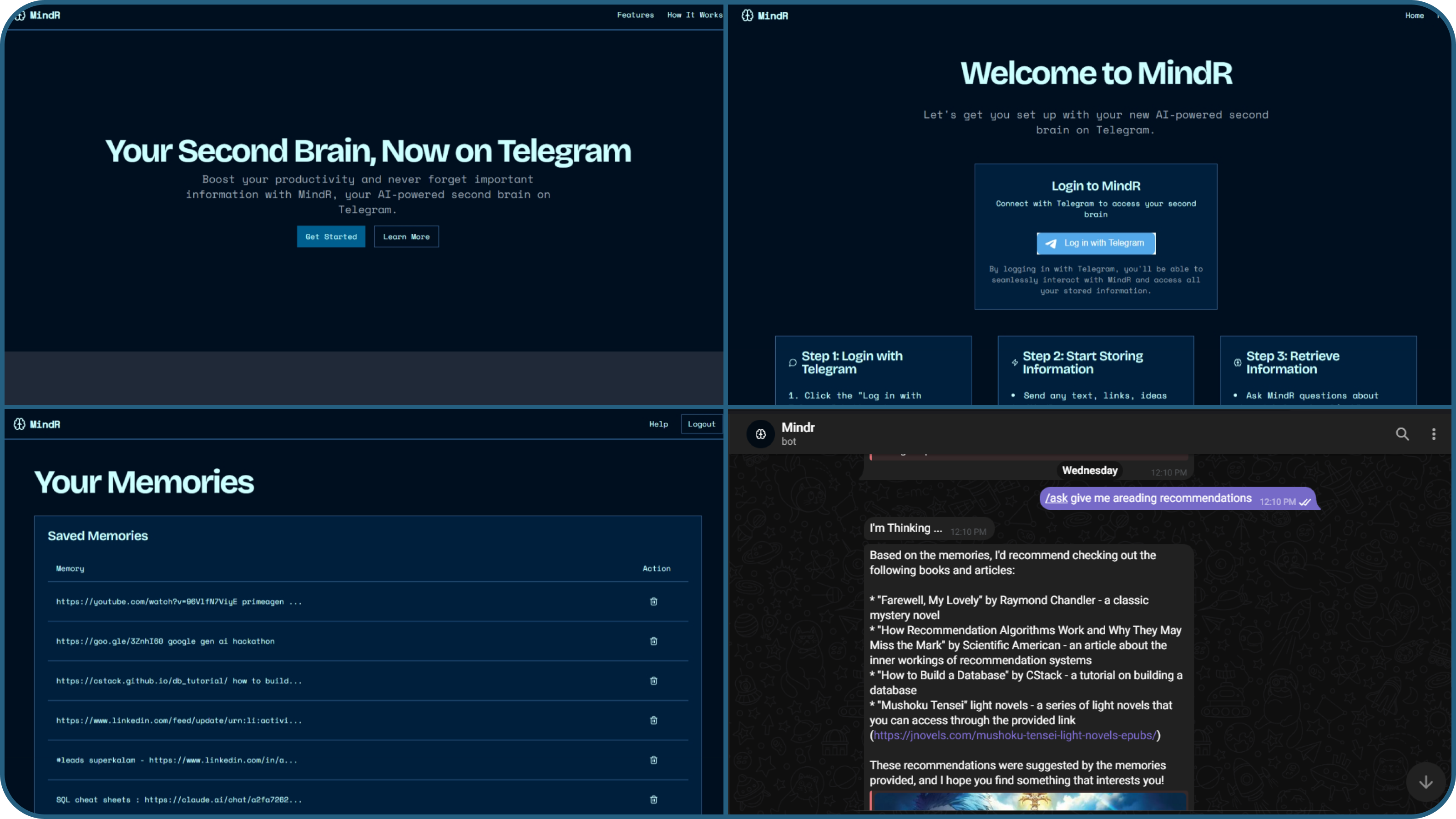1456x819 pixels.
Task: Delete the cstack db_tutorial memory
Action: (653, 681)
